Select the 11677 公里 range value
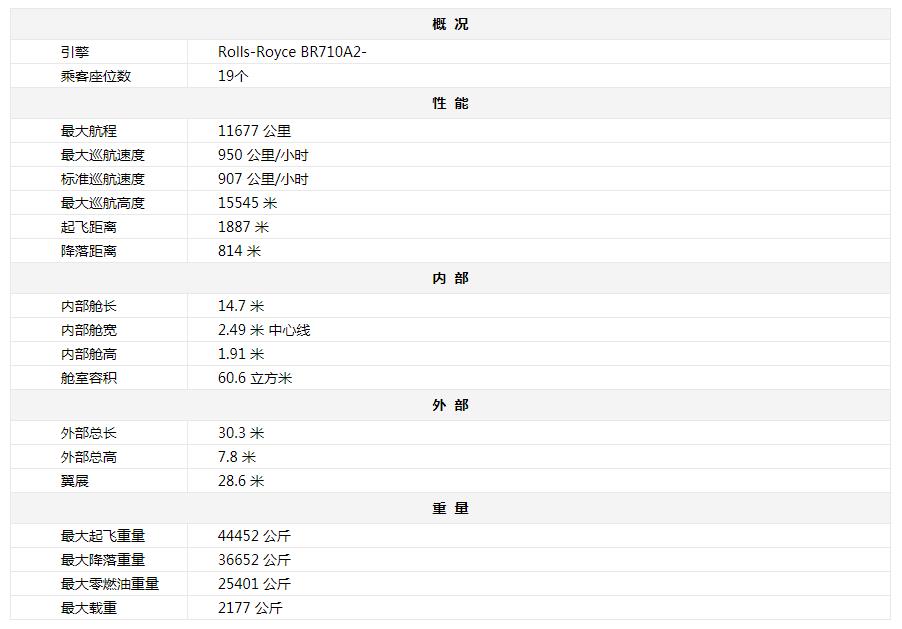 254,131
